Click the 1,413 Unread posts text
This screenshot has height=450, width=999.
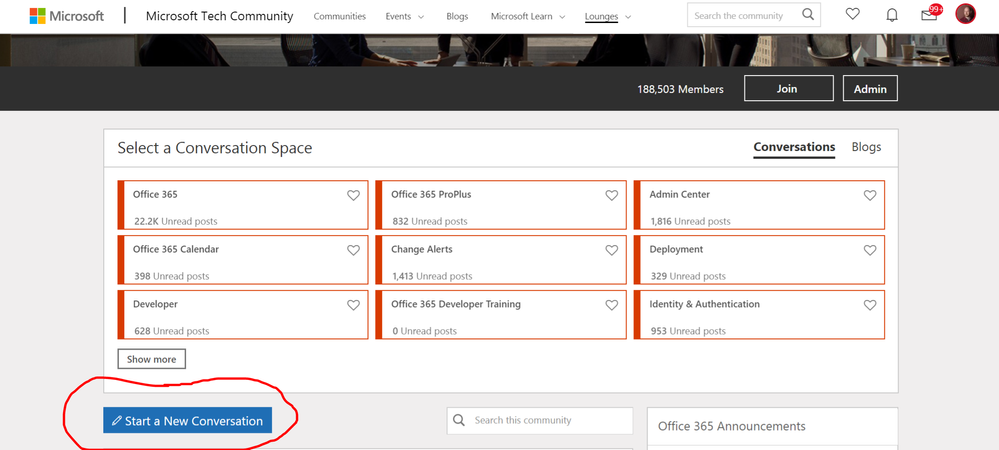point(433,277)
